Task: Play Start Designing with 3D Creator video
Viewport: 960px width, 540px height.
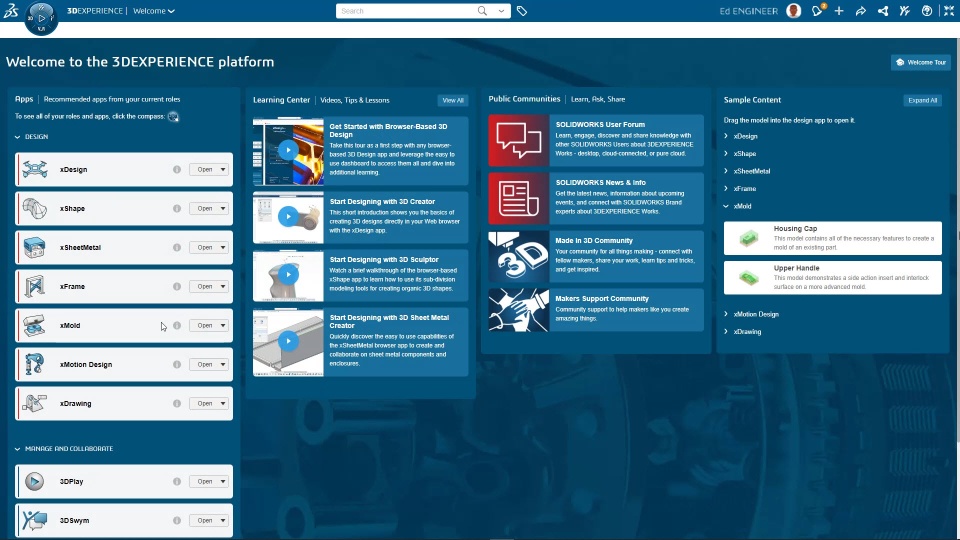Action: click(x=288, y=217)
